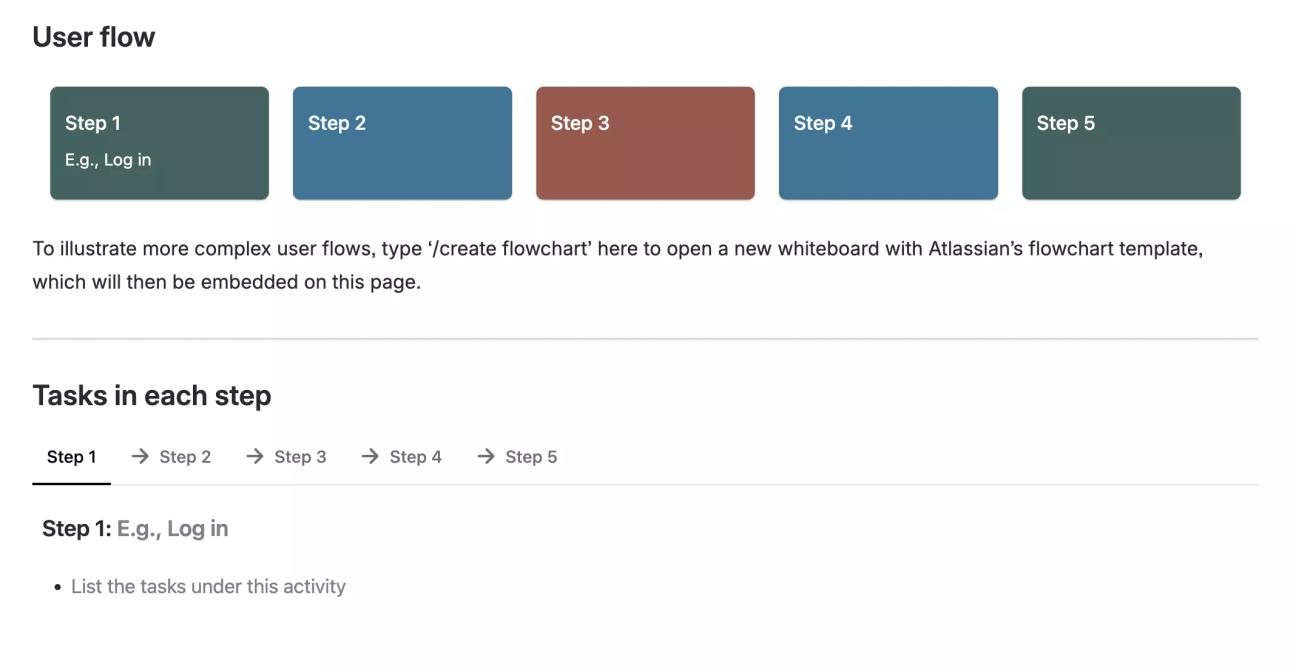Click the 'Tasks in each step' heading
This screenshot has height=672, width=1296.
(x=151, y=394)
